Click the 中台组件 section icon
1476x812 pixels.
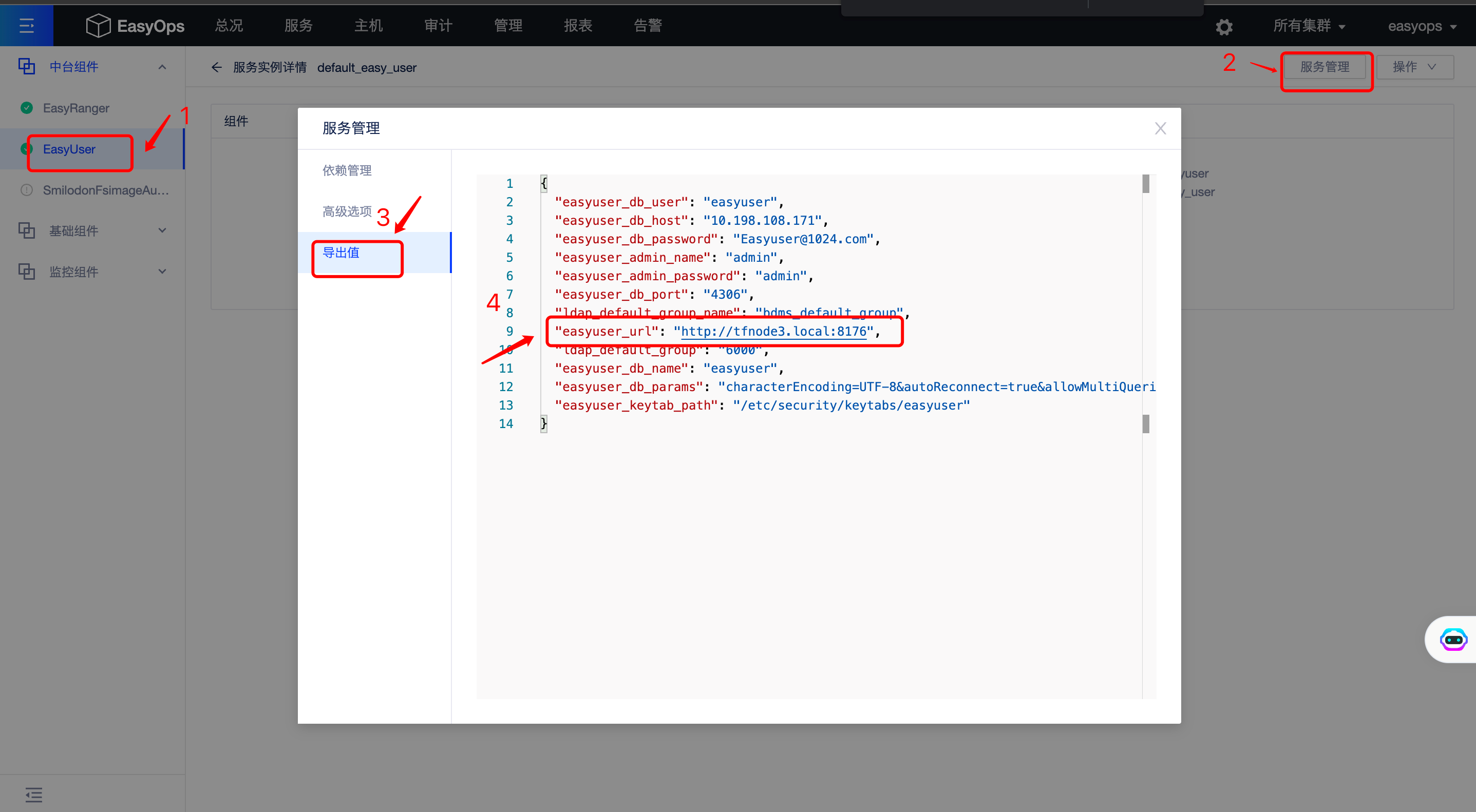(x=27, y=66)
